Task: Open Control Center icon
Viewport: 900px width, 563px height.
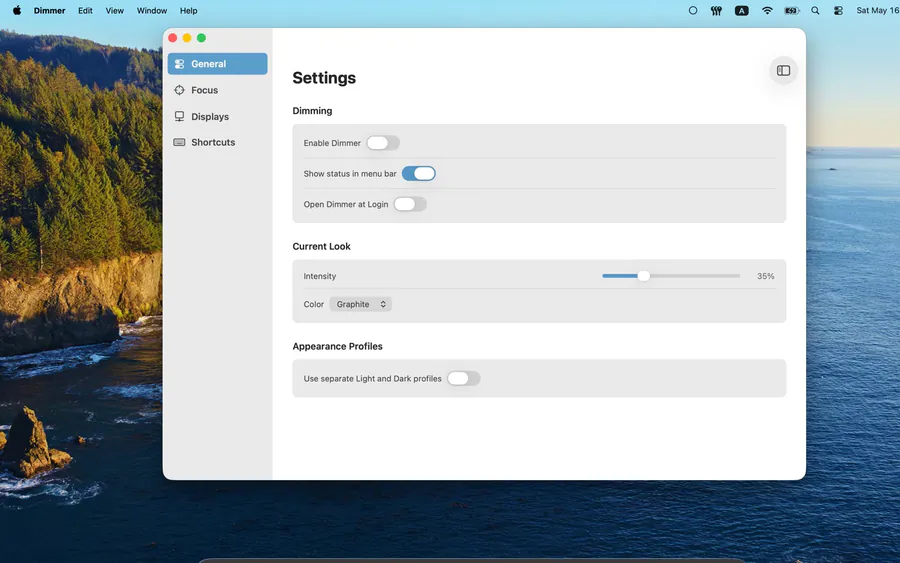Action: 838,10
